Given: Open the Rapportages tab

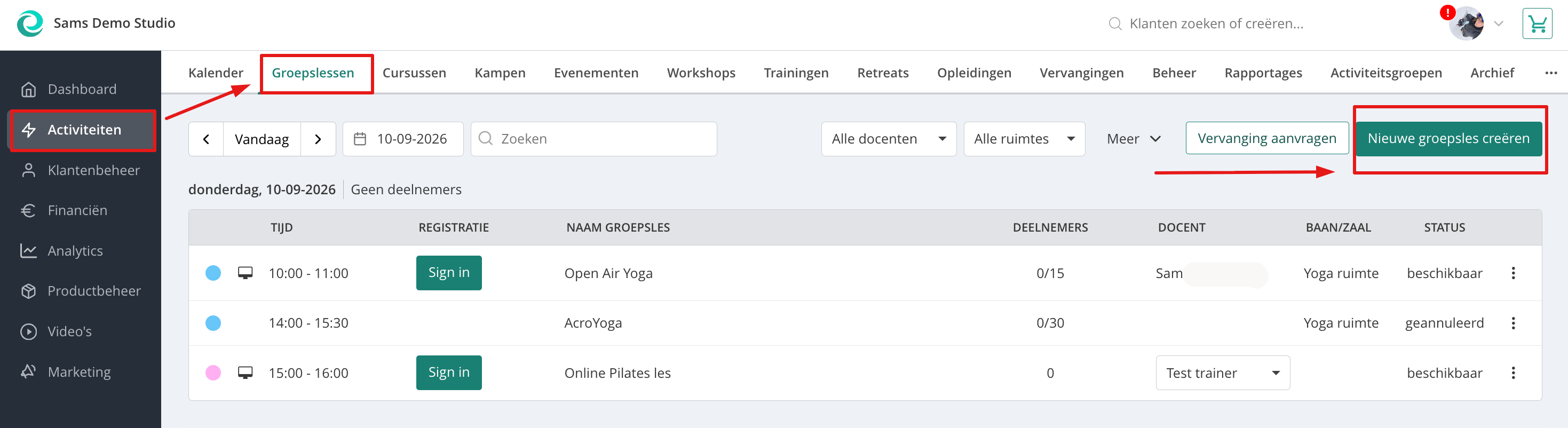Looking at the screenshot, I should click(x=1263, y=73).
